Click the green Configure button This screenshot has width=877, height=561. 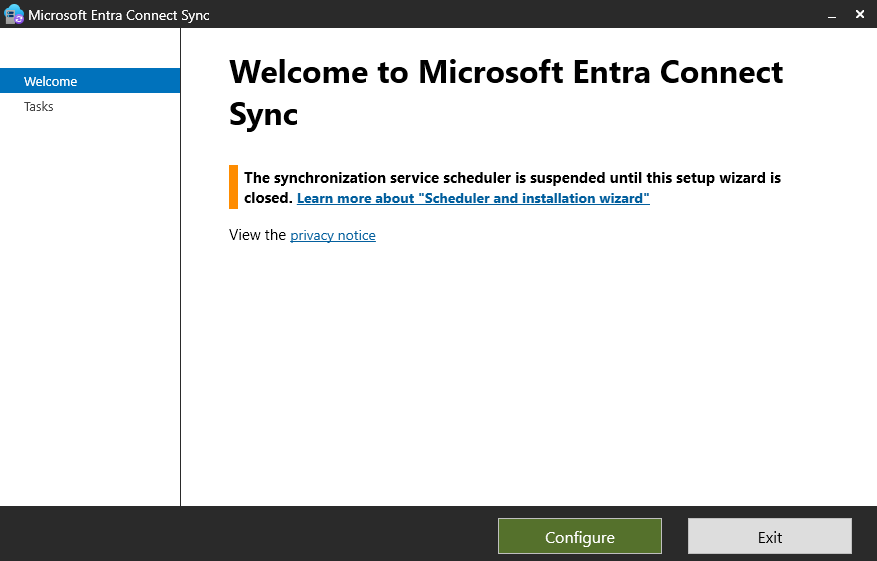coord(579,536)
